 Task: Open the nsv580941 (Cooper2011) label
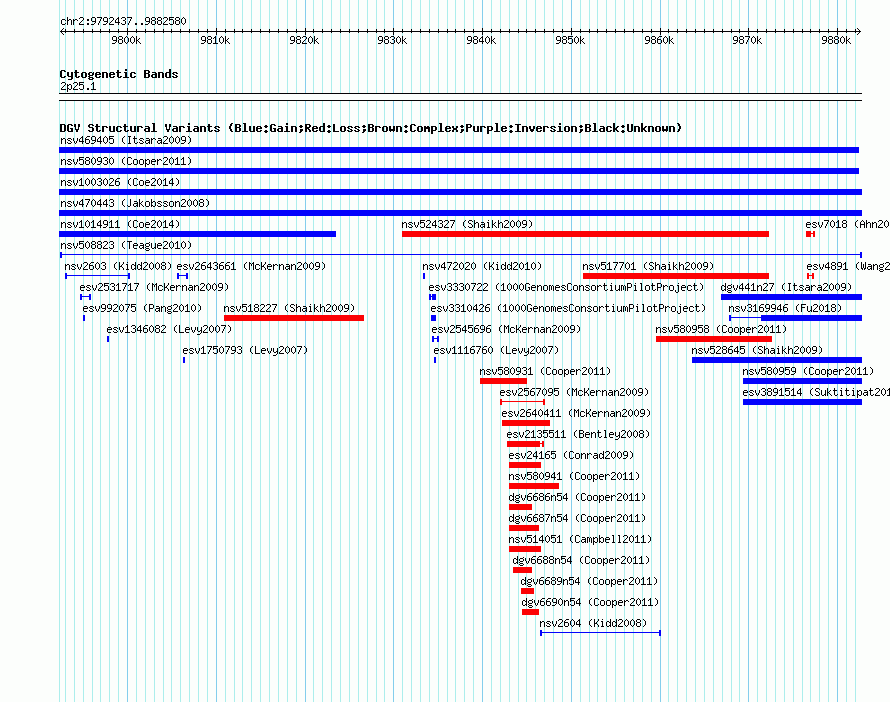click(x=574, y=476)
